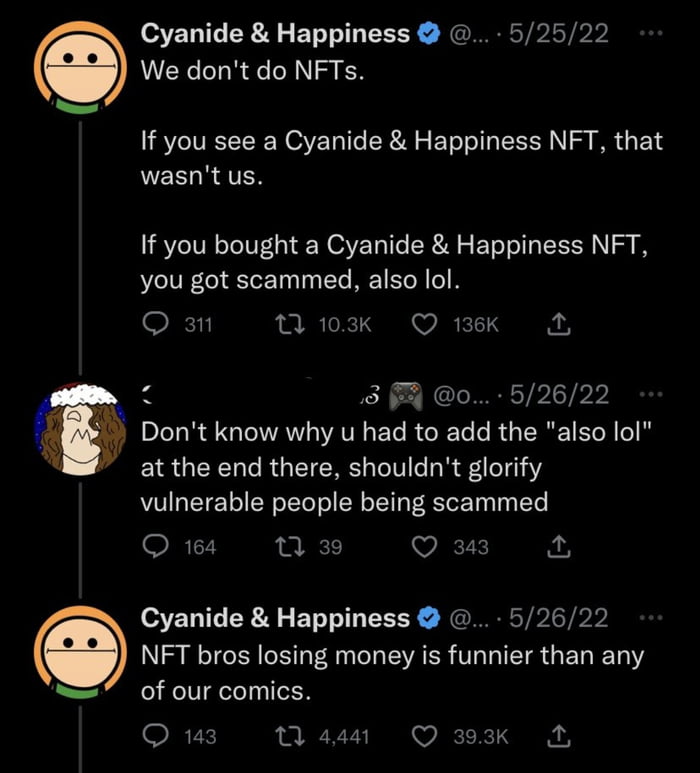
Task: Open more options for the 5/25/22 tweet
Action: (651, 34)
